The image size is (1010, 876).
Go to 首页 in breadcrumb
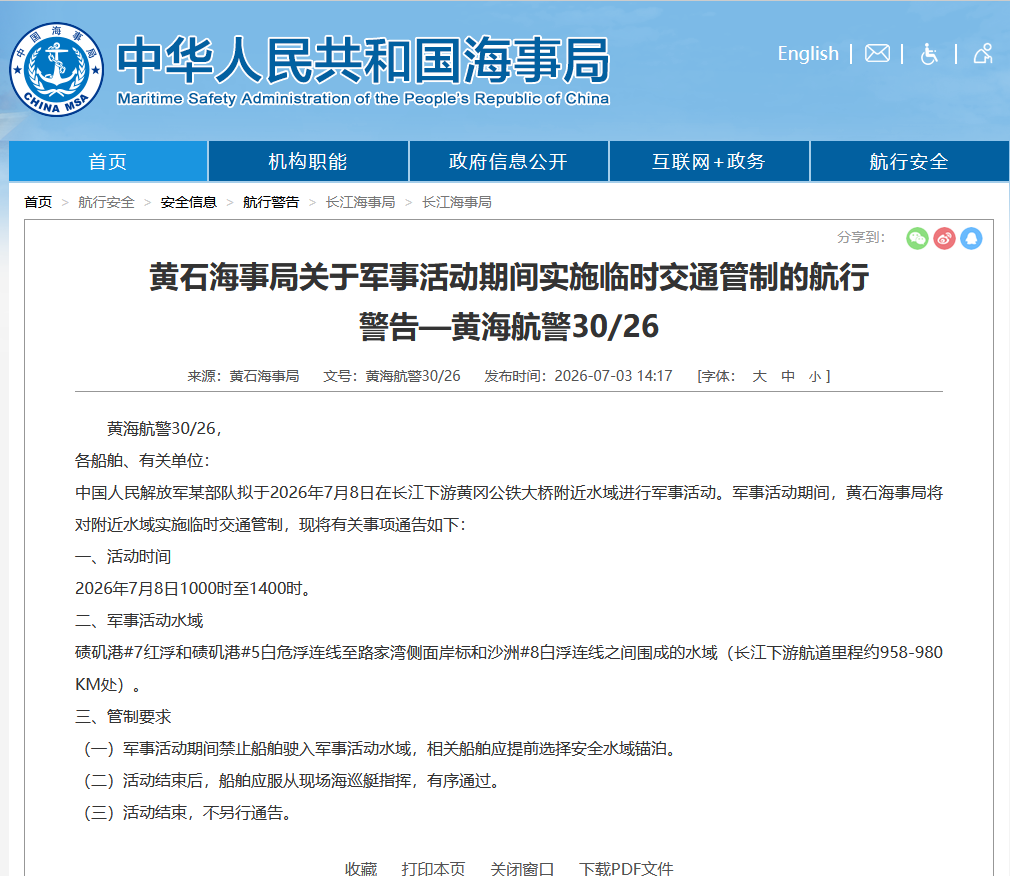tap(38, 202)
